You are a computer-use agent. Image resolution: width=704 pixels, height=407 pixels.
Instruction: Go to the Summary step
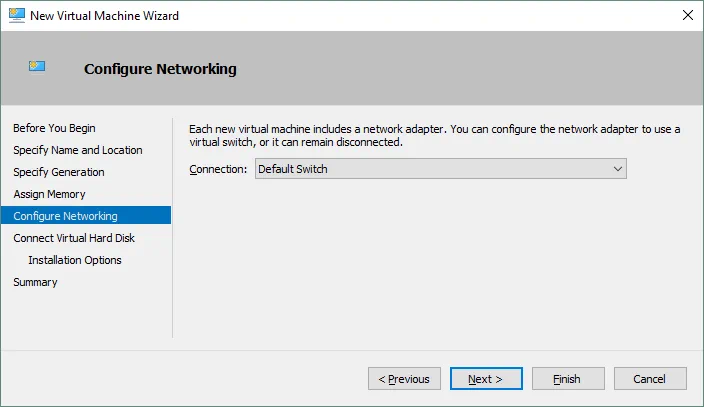pos(36,282)
